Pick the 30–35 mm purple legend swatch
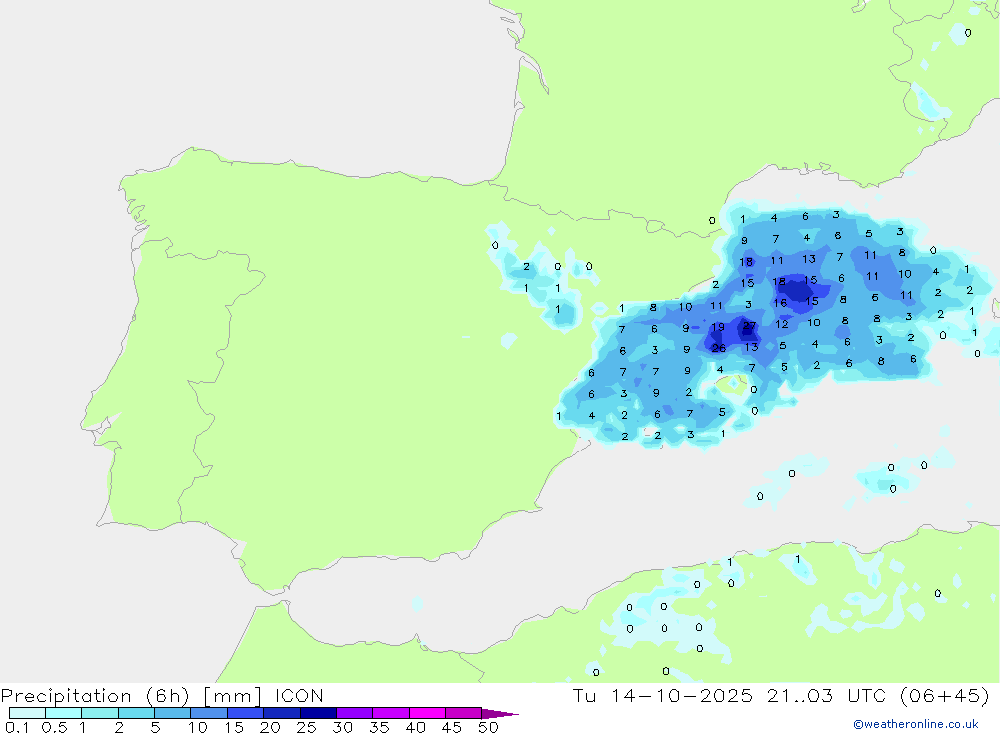 pyautogui.click(x=355, y=713)
